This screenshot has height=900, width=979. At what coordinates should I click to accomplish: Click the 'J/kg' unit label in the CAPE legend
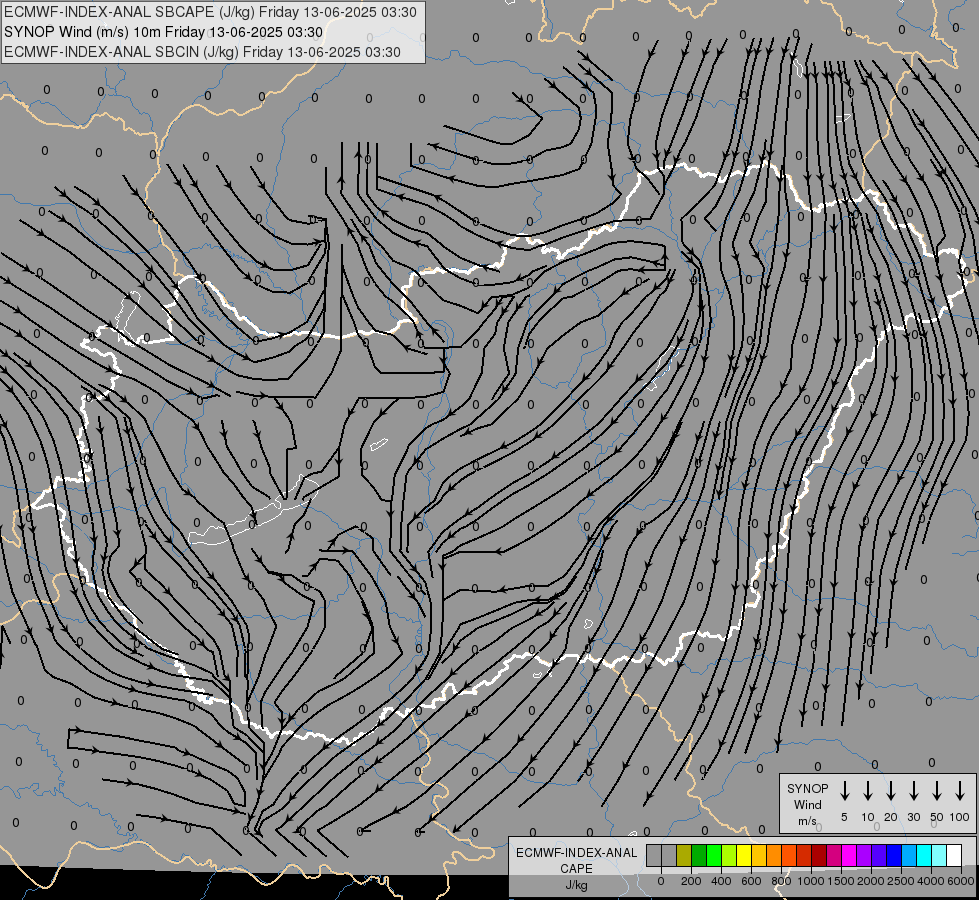click(576, 884)
